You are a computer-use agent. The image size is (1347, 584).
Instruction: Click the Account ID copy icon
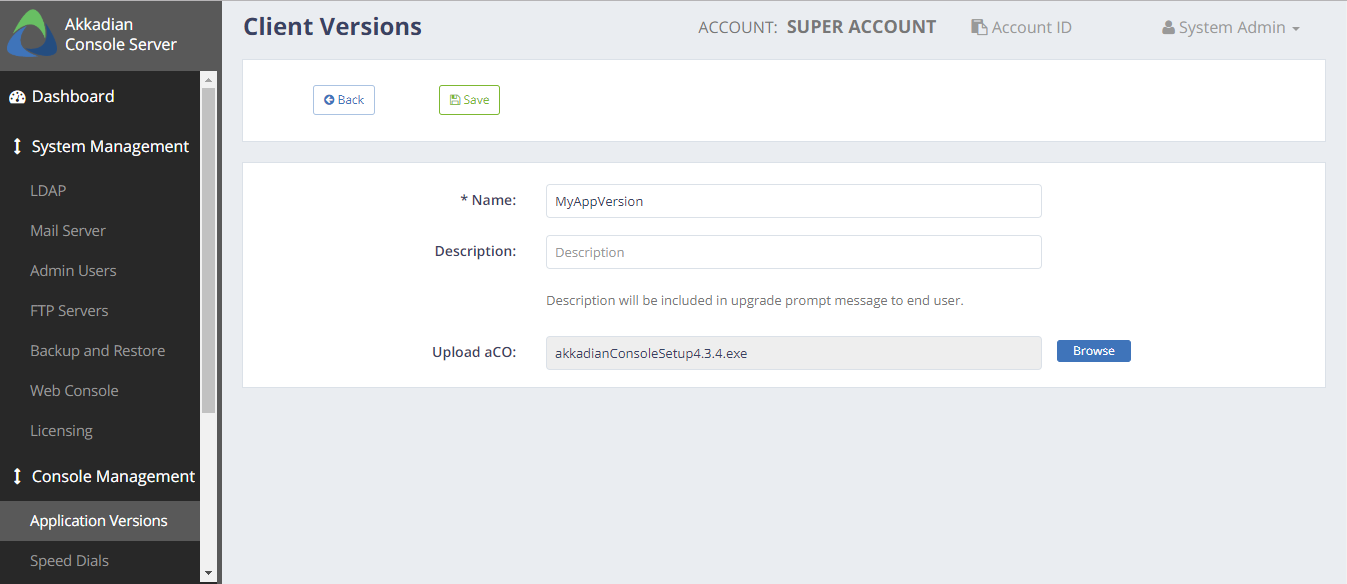pos(979,27)
